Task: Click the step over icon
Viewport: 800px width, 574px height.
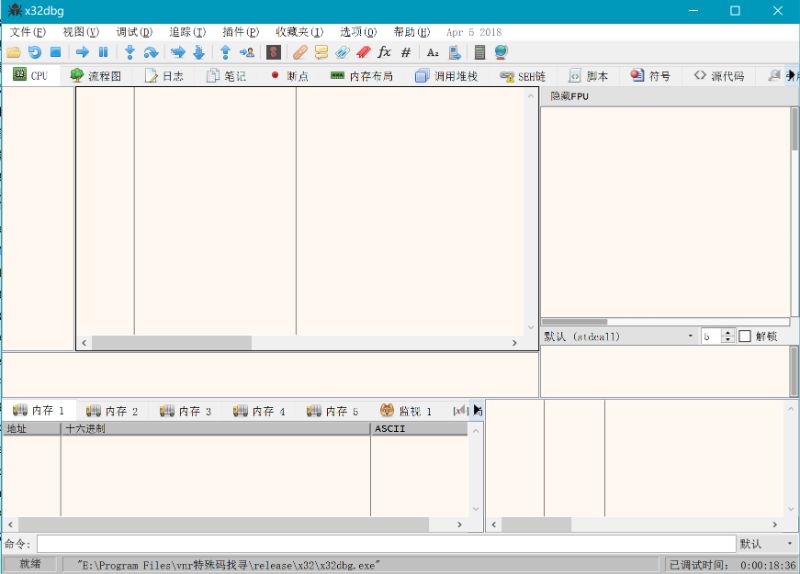Action: click(x=151, y=52)
